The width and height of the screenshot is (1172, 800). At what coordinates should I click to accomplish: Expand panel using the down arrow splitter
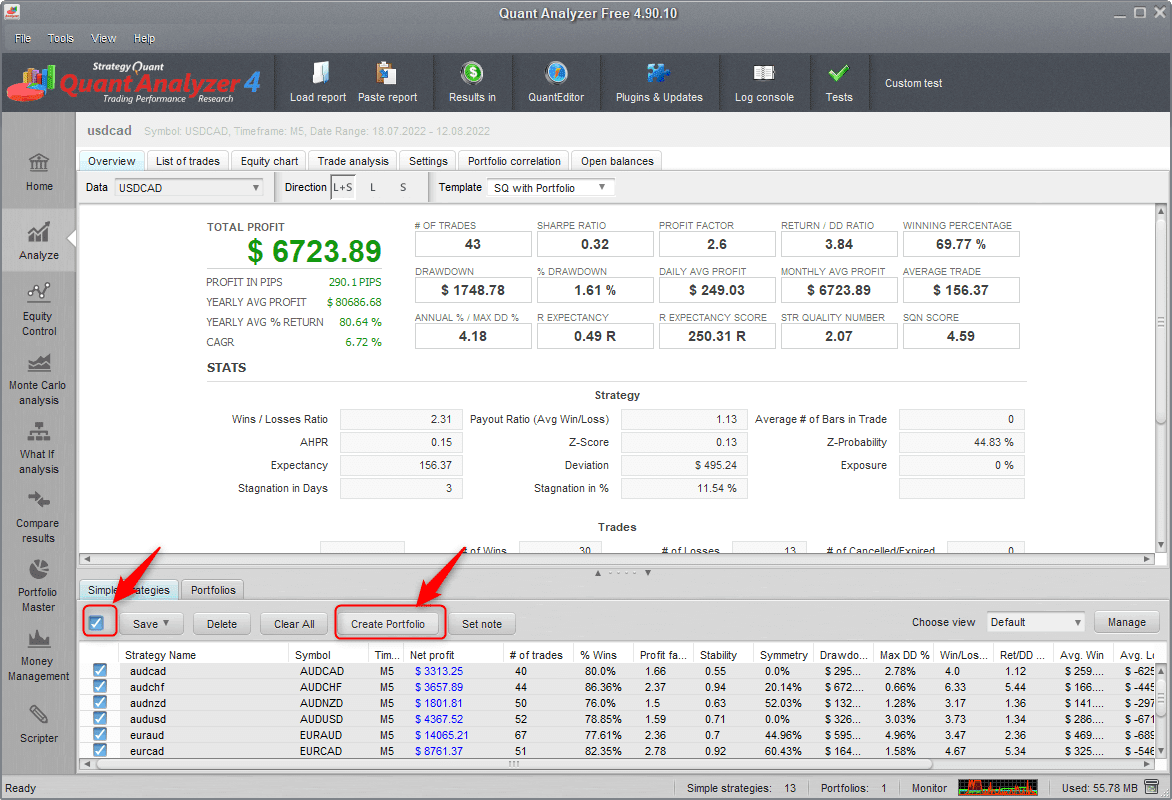coord(648,573)
